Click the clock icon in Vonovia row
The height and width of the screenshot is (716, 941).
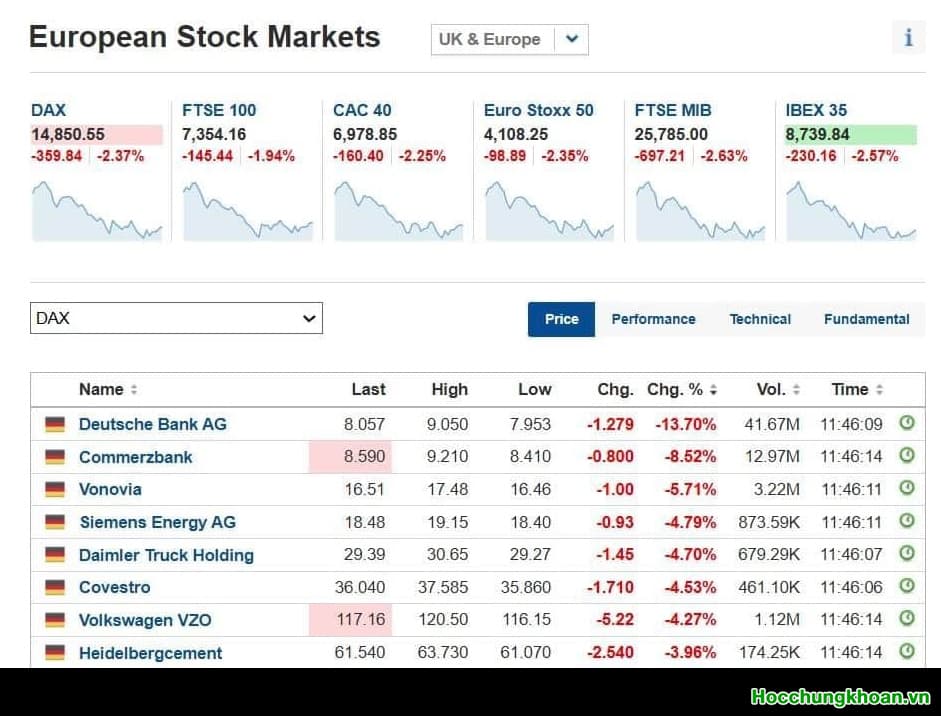(x=907, y=488)
